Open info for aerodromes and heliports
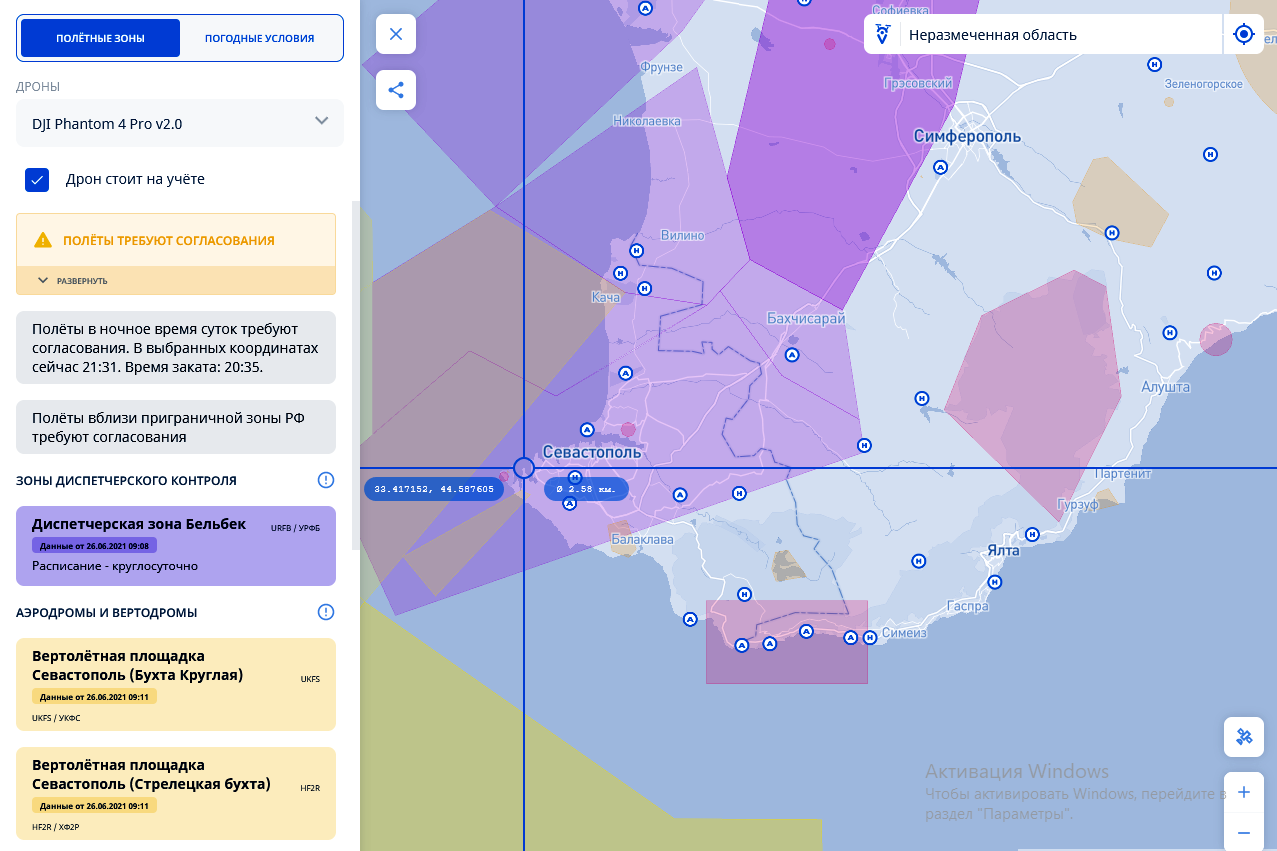The height and width of the screenshot is (851, 1277). coord(325,612)
